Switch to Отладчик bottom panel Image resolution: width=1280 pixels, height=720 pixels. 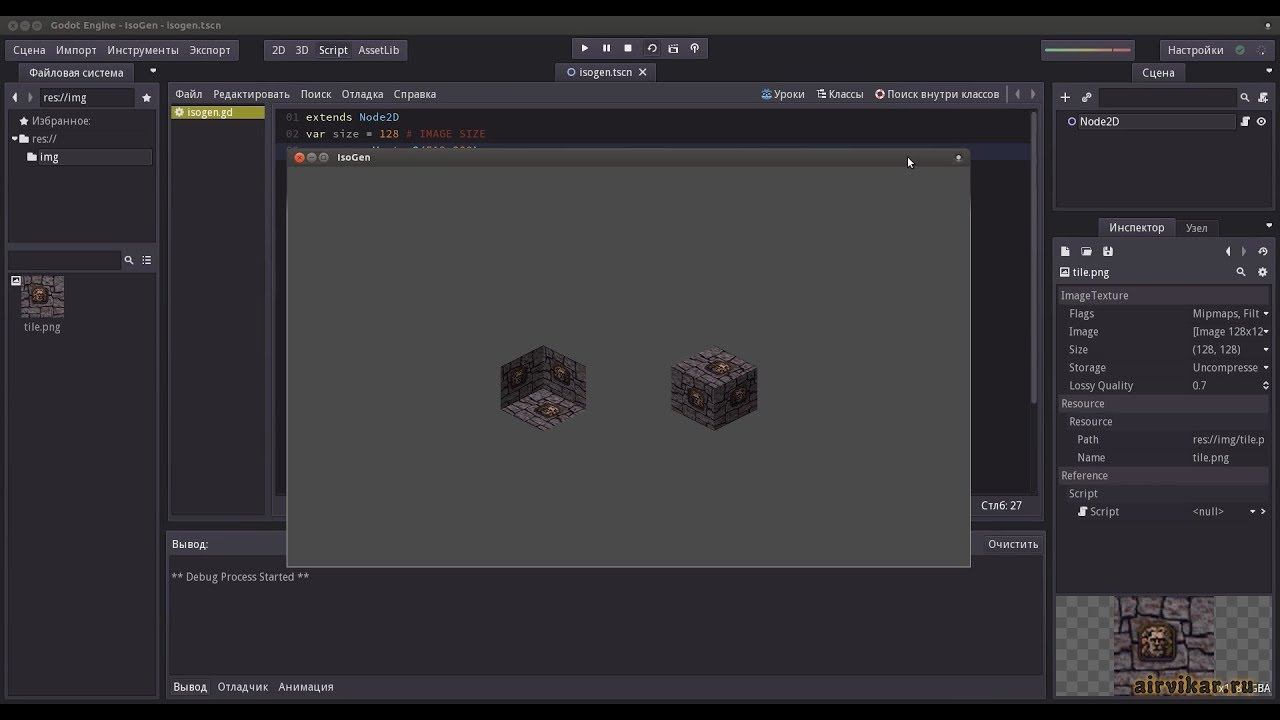click(x=243, y=687)
